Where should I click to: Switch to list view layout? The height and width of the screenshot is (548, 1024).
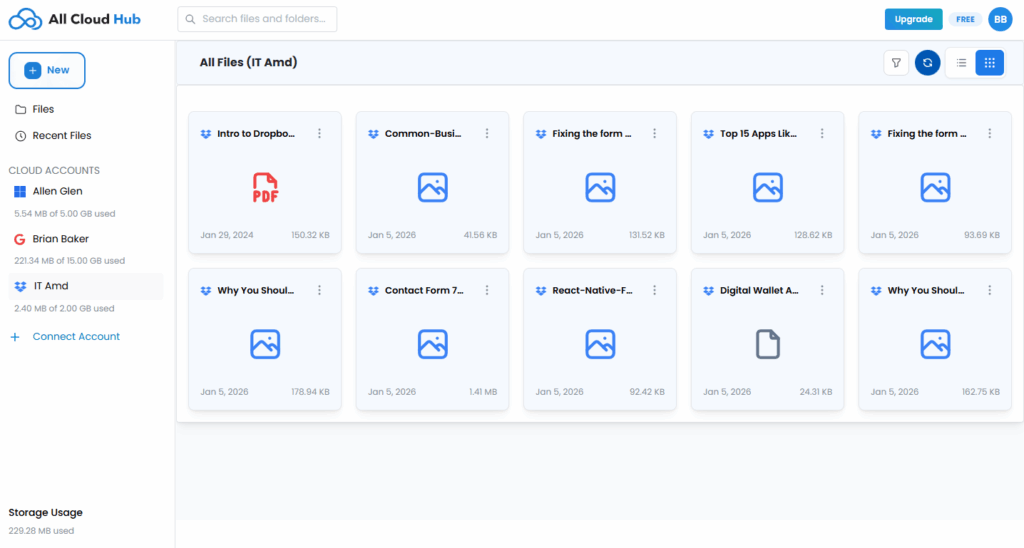pos(961,63)
